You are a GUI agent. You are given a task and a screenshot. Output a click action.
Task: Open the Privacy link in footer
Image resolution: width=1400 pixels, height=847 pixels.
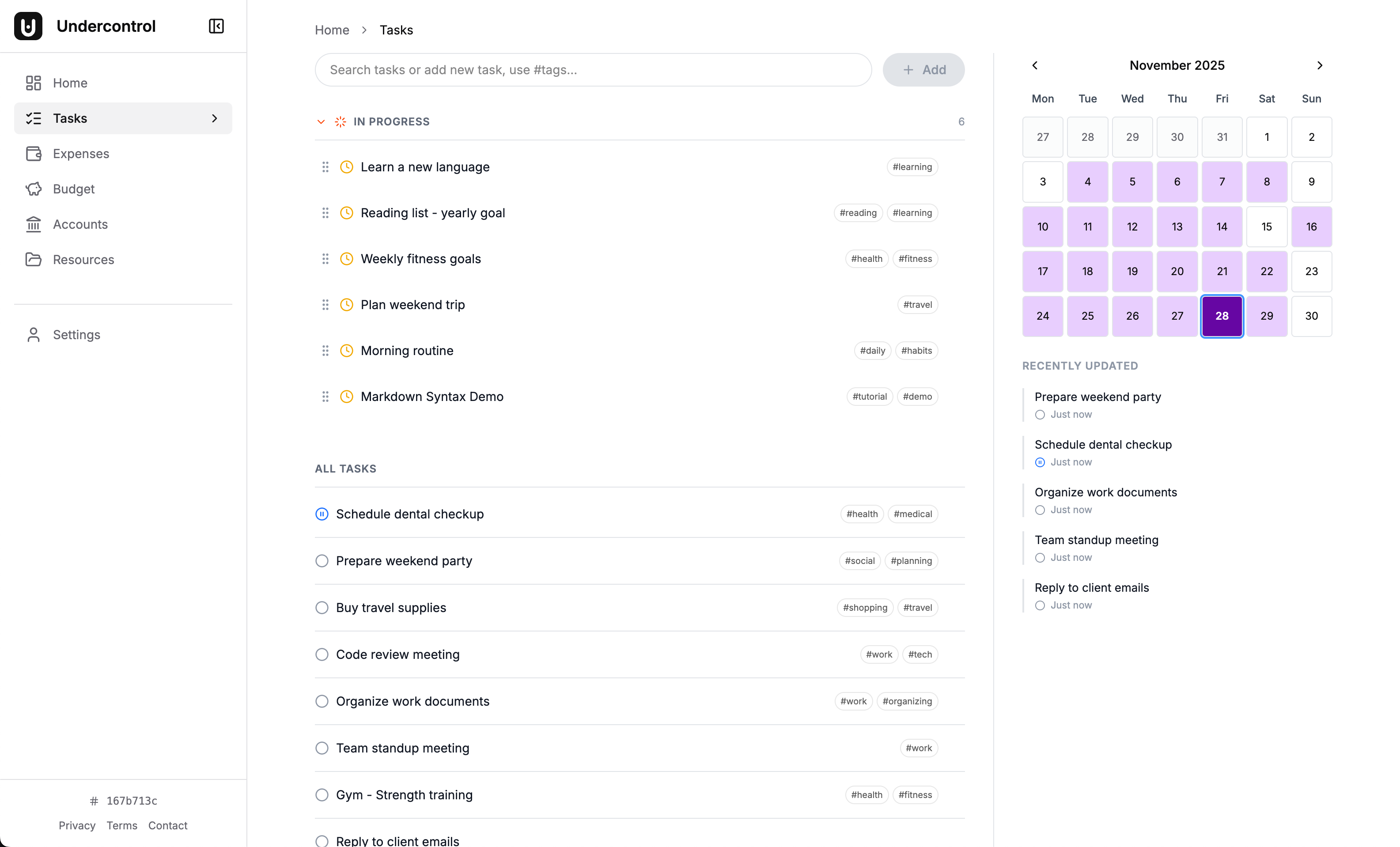(x=77, y=825)
